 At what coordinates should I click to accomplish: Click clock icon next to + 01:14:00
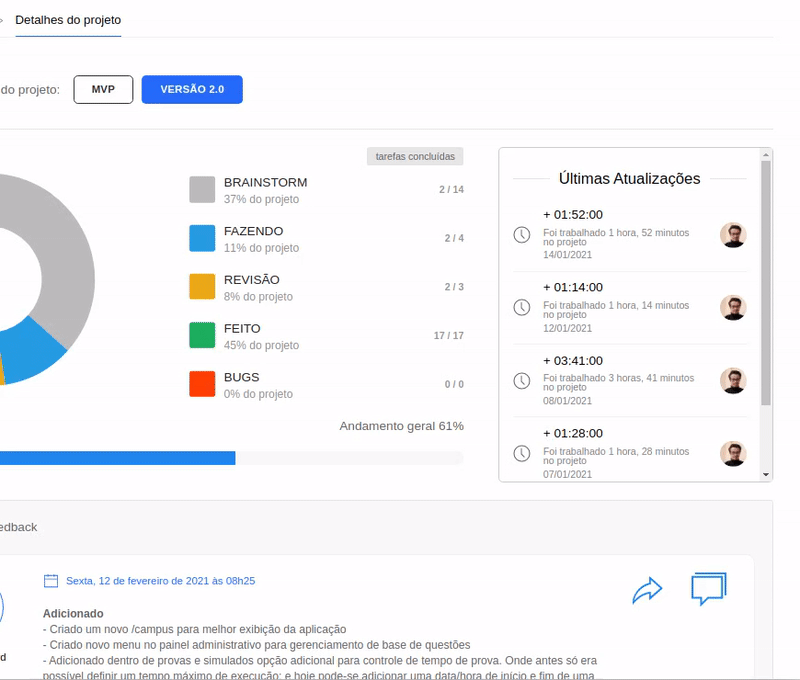[x=521, y=307]
